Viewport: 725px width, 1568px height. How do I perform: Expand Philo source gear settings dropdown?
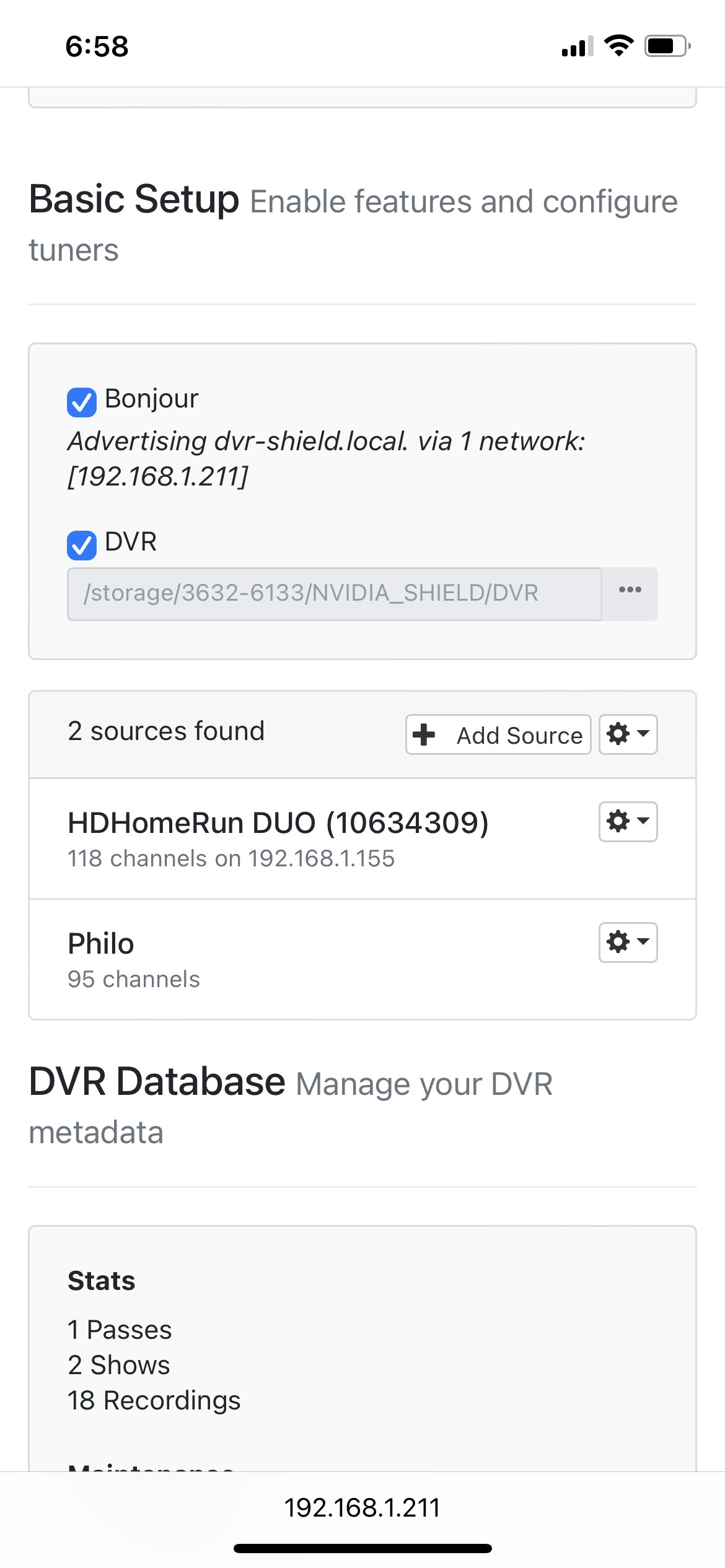point(628,943)
